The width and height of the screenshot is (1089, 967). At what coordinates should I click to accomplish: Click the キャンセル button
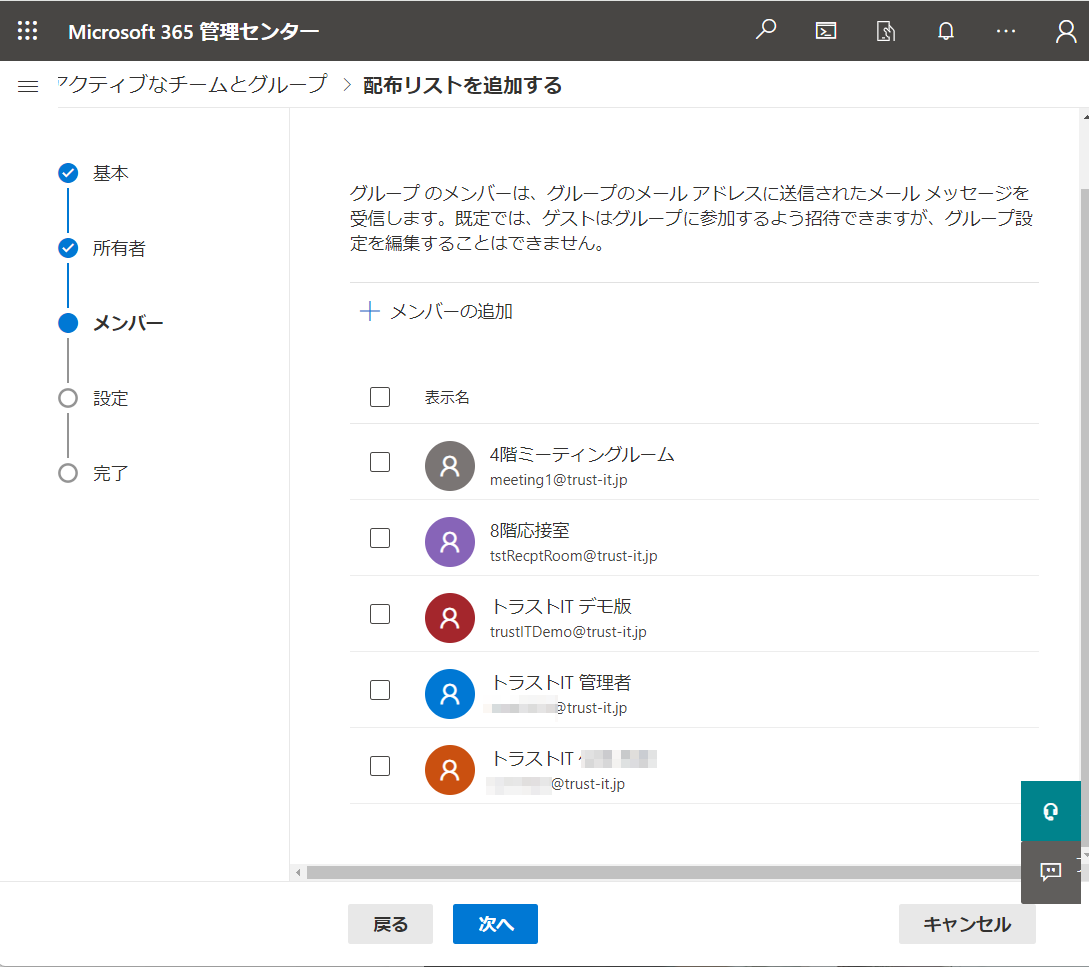click(967, 924)
